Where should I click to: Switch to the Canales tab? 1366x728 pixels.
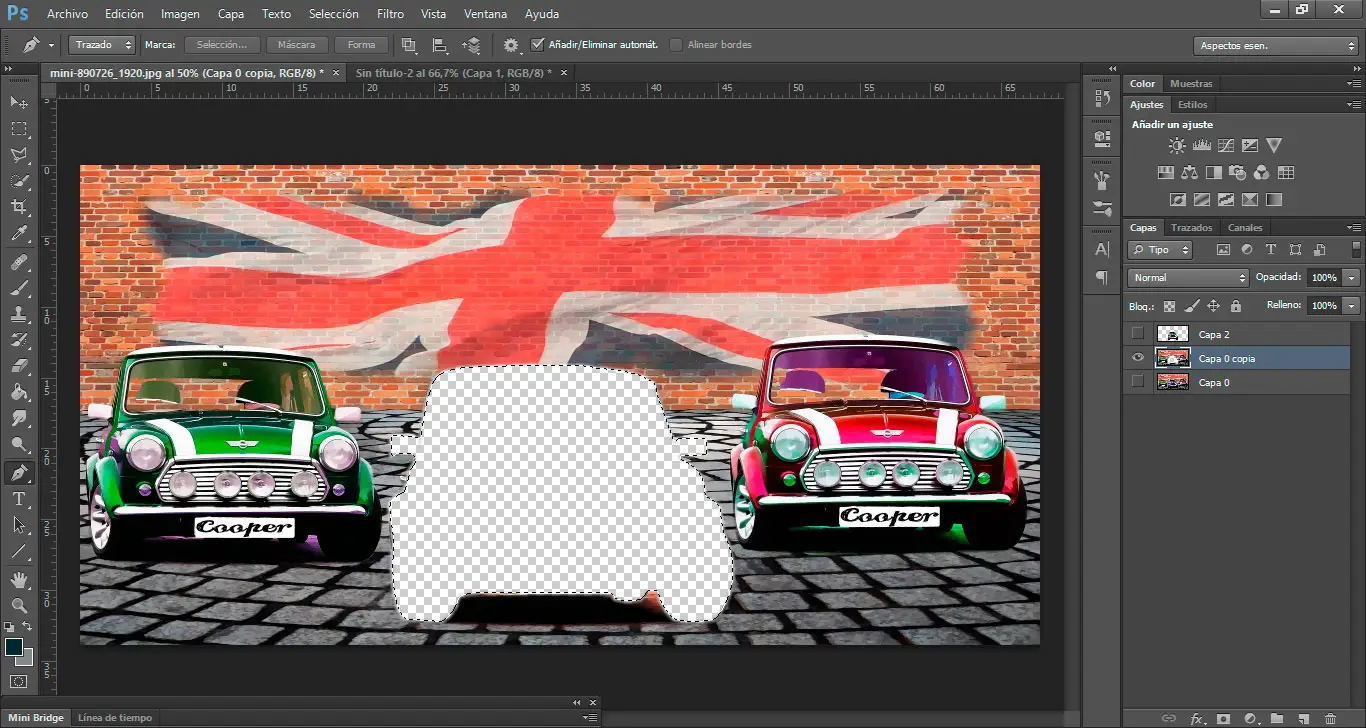tap(1245, 228)
